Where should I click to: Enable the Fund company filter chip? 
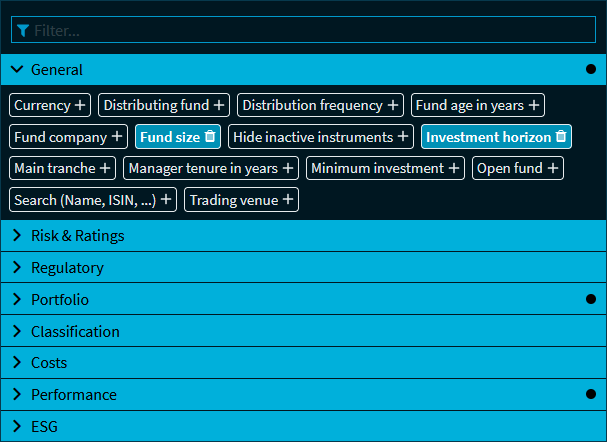tap(68, 137)
